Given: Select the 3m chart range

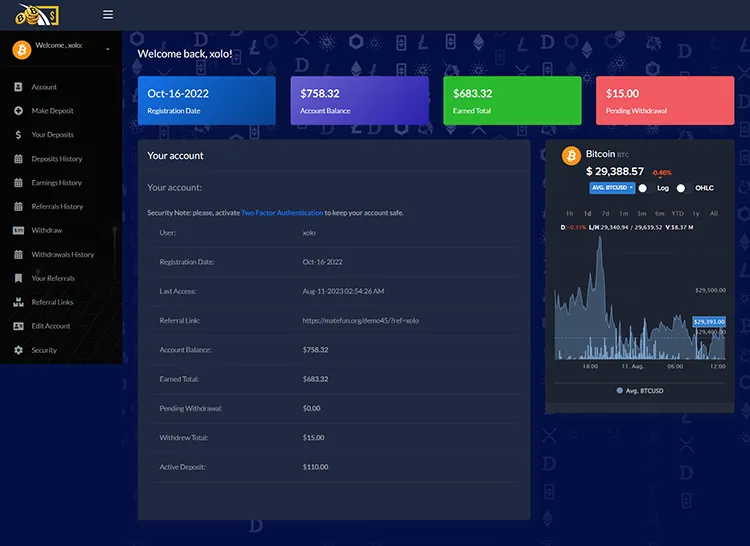Looking at the screenshot, I should [642, 213].
